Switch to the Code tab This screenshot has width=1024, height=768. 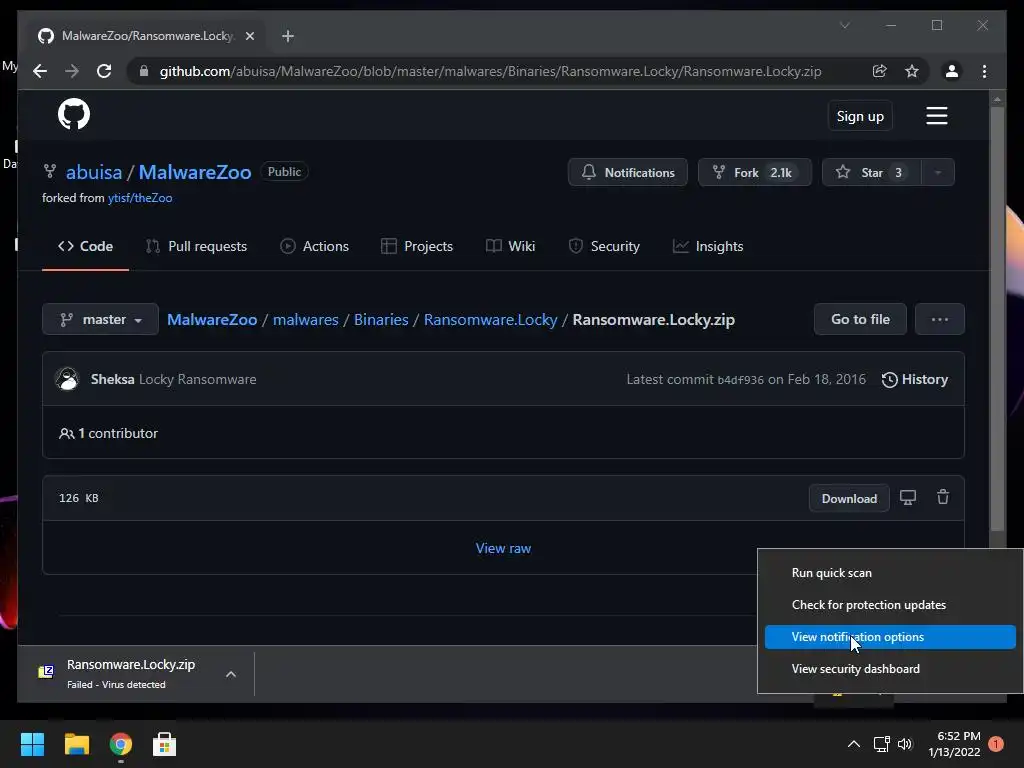[x=86, y=246]
